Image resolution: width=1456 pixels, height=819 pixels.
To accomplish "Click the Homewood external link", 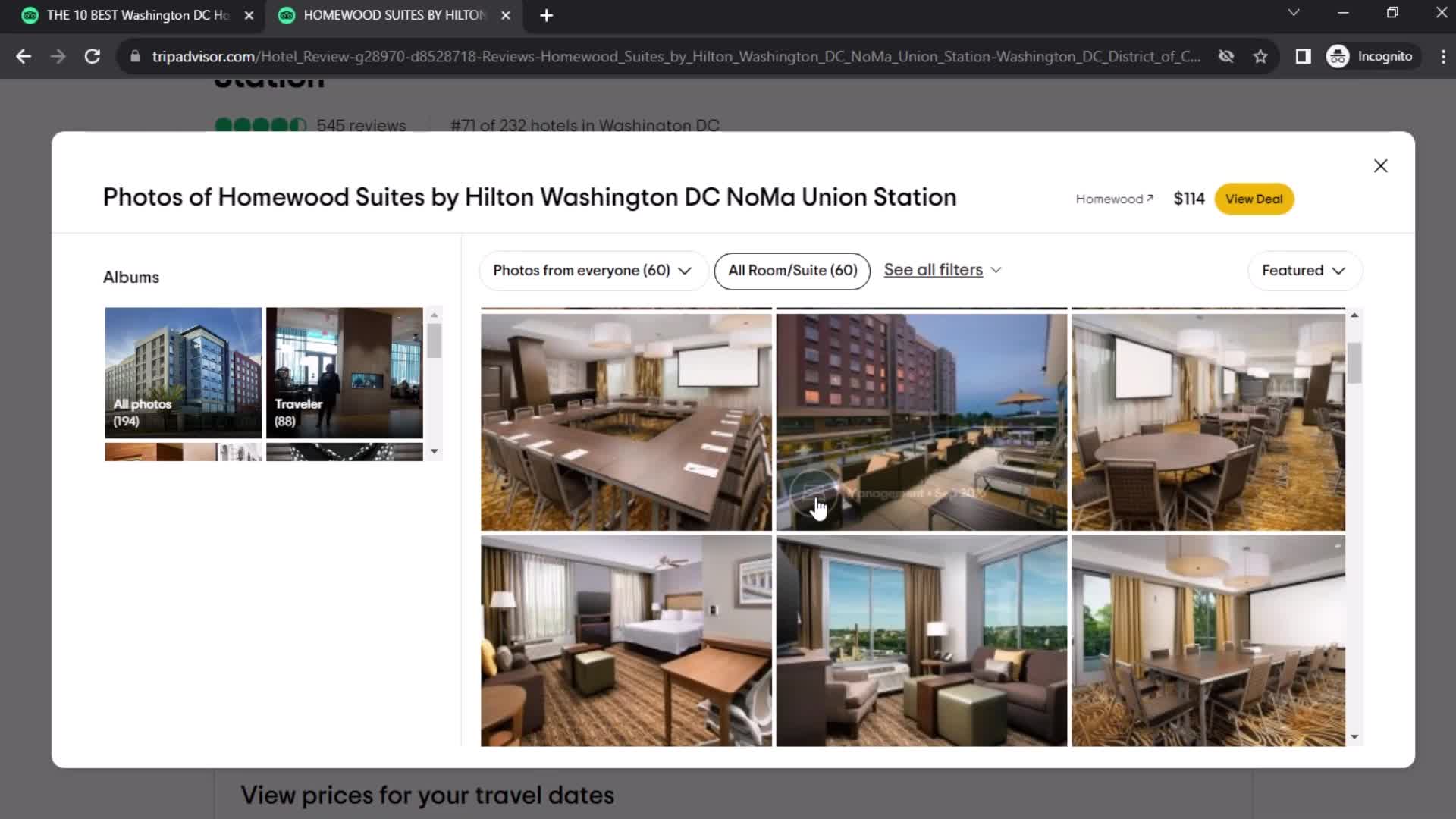I will pos(1113,199).
